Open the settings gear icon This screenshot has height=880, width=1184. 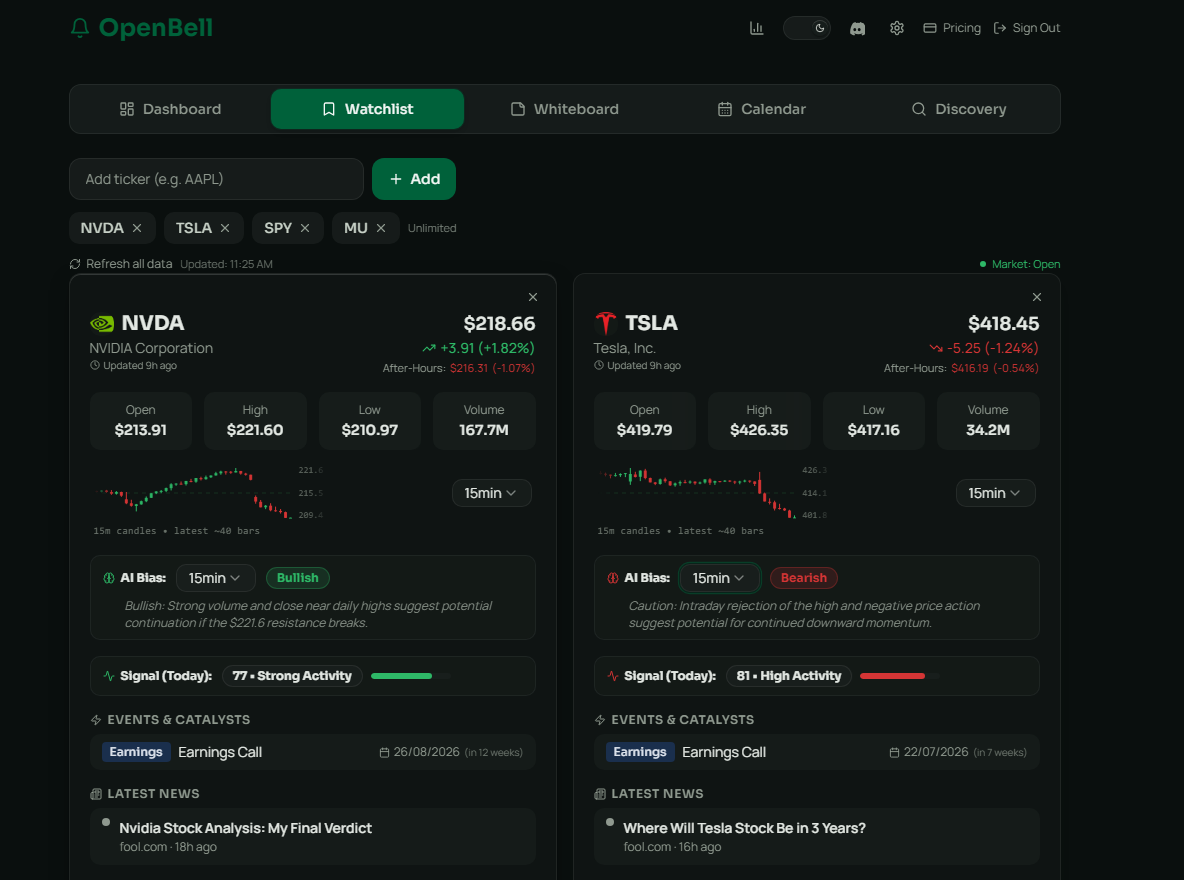(896, 28)
